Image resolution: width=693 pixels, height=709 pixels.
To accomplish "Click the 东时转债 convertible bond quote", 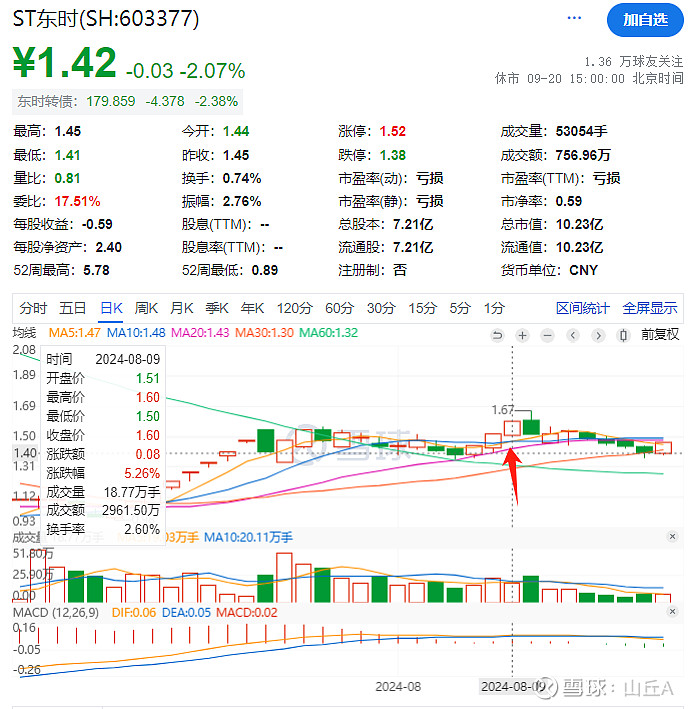I will [x=127, y=101].
